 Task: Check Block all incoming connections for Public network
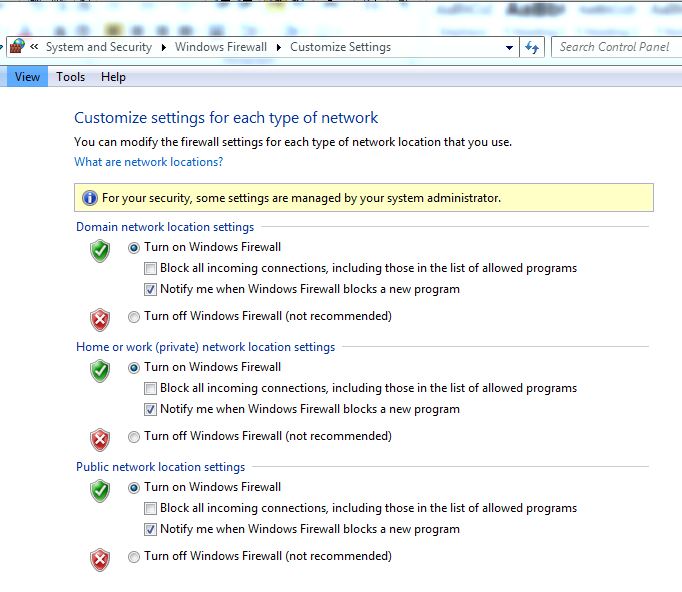coord(150,508)
